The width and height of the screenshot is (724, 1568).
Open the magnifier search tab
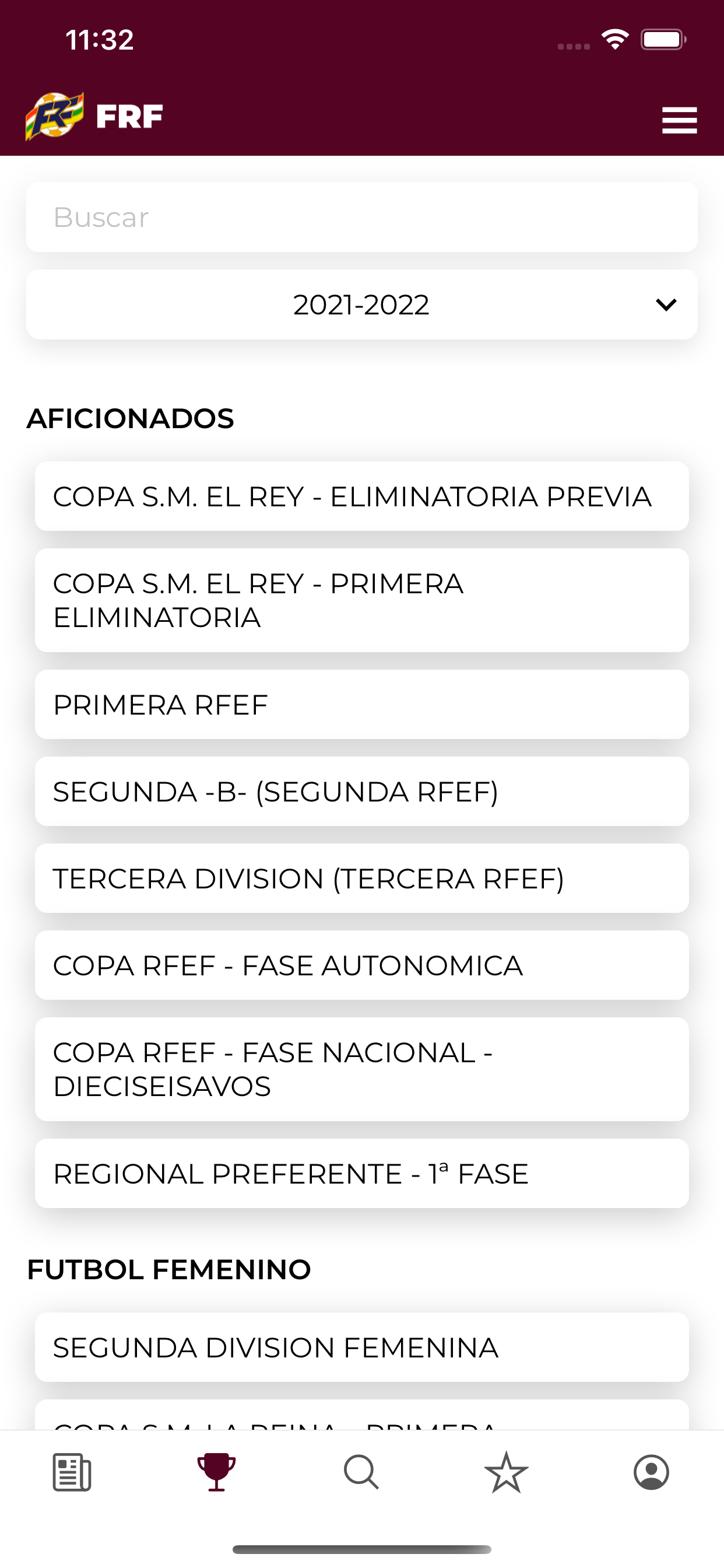pos(361,1472)
